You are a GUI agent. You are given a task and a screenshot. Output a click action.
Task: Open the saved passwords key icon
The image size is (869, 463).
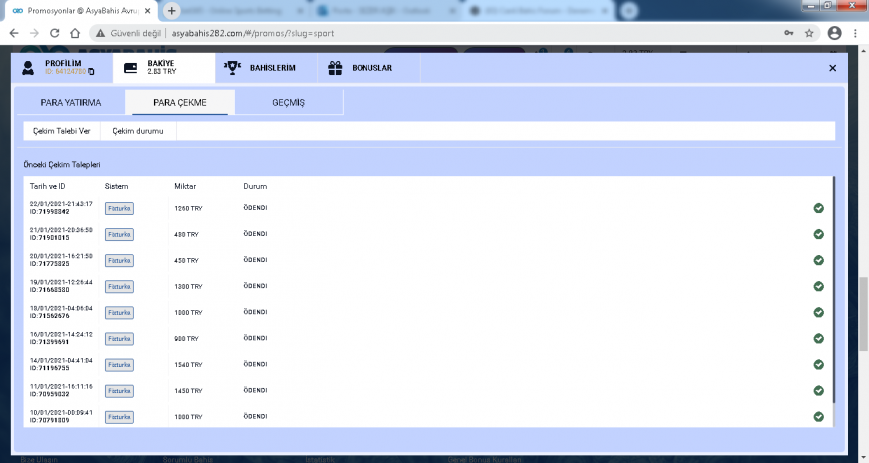click(x=788, y=33)
